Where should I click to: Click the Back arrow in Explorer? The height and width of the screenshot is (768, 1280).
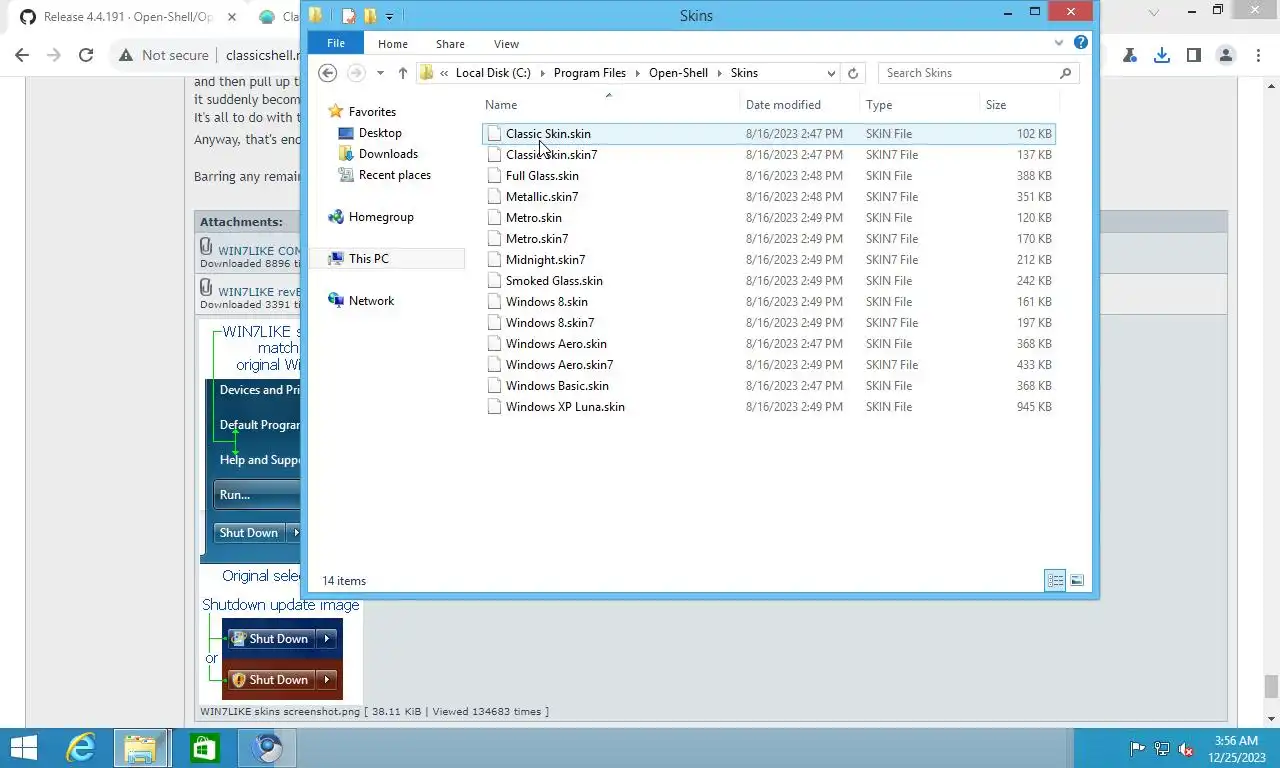[x=327, y=73]
